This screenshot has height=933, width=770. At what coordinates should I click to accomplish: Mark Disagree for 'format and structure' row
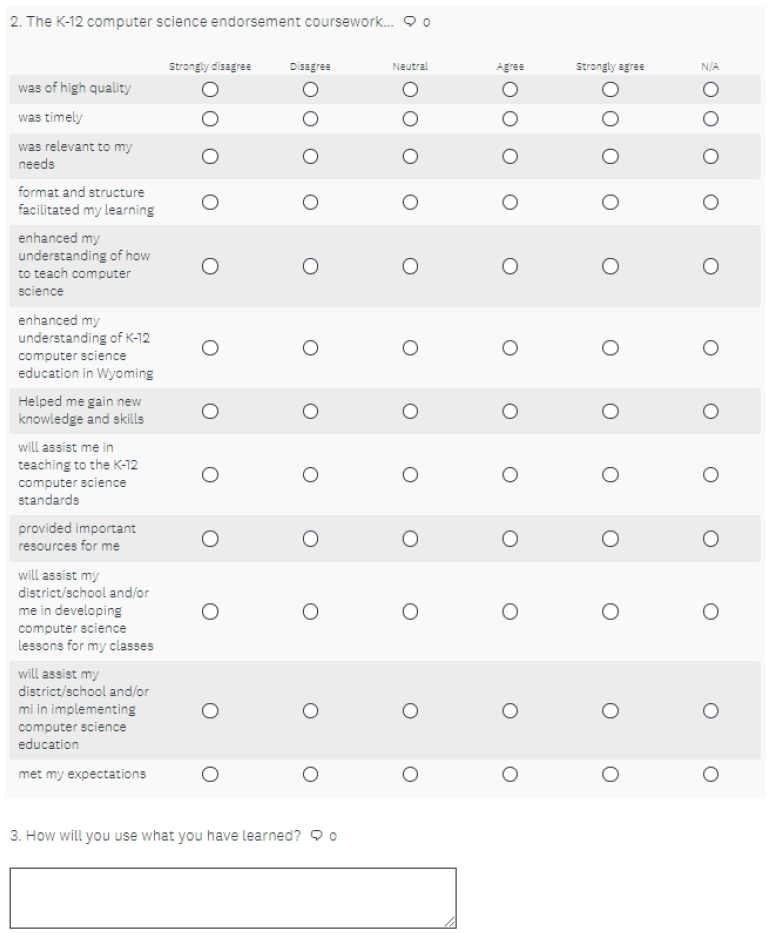[x=310, y=202]
